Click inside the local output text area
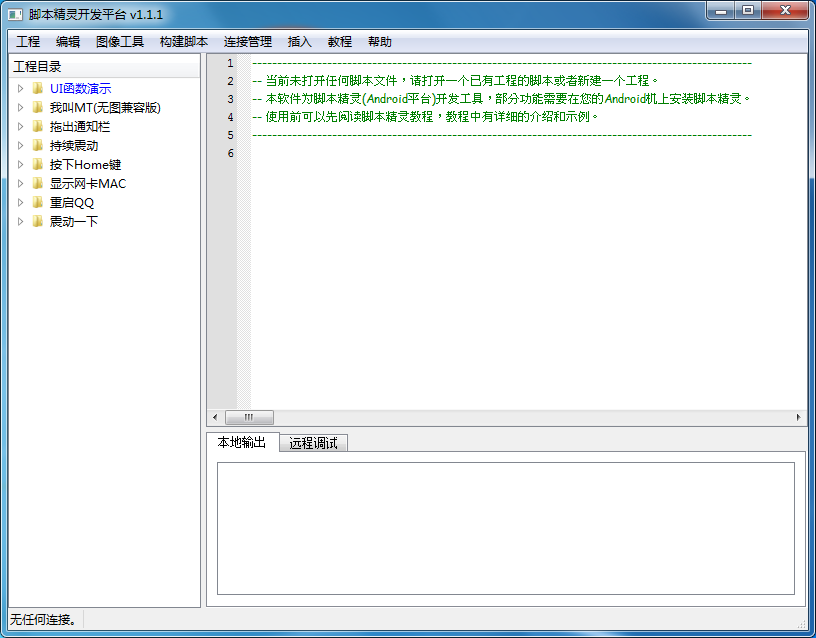The width and height of the screenshot is (816, 638). 506,528
